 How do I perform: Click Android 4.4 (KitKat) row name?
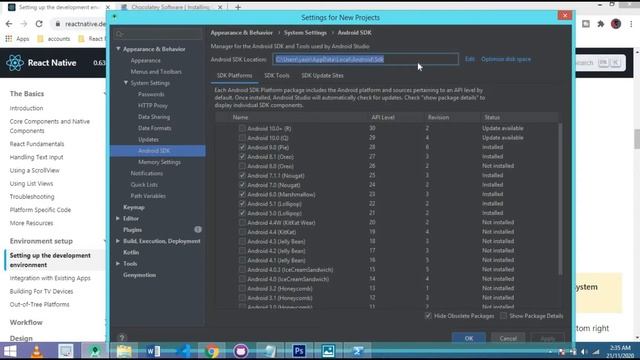271,232
